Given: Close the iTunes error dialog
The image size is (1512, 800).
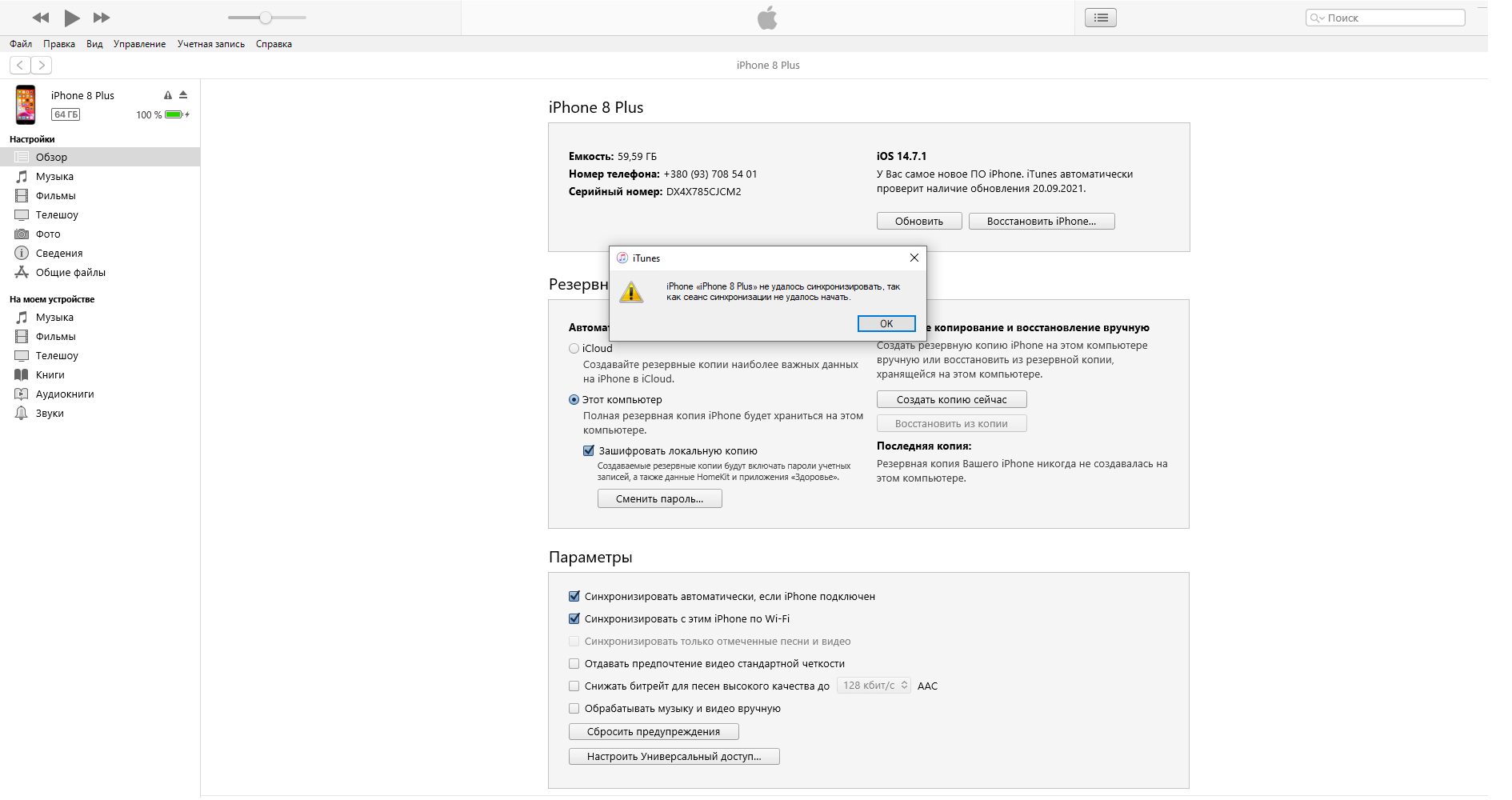Looking at the screenshot, I should 914,258.
